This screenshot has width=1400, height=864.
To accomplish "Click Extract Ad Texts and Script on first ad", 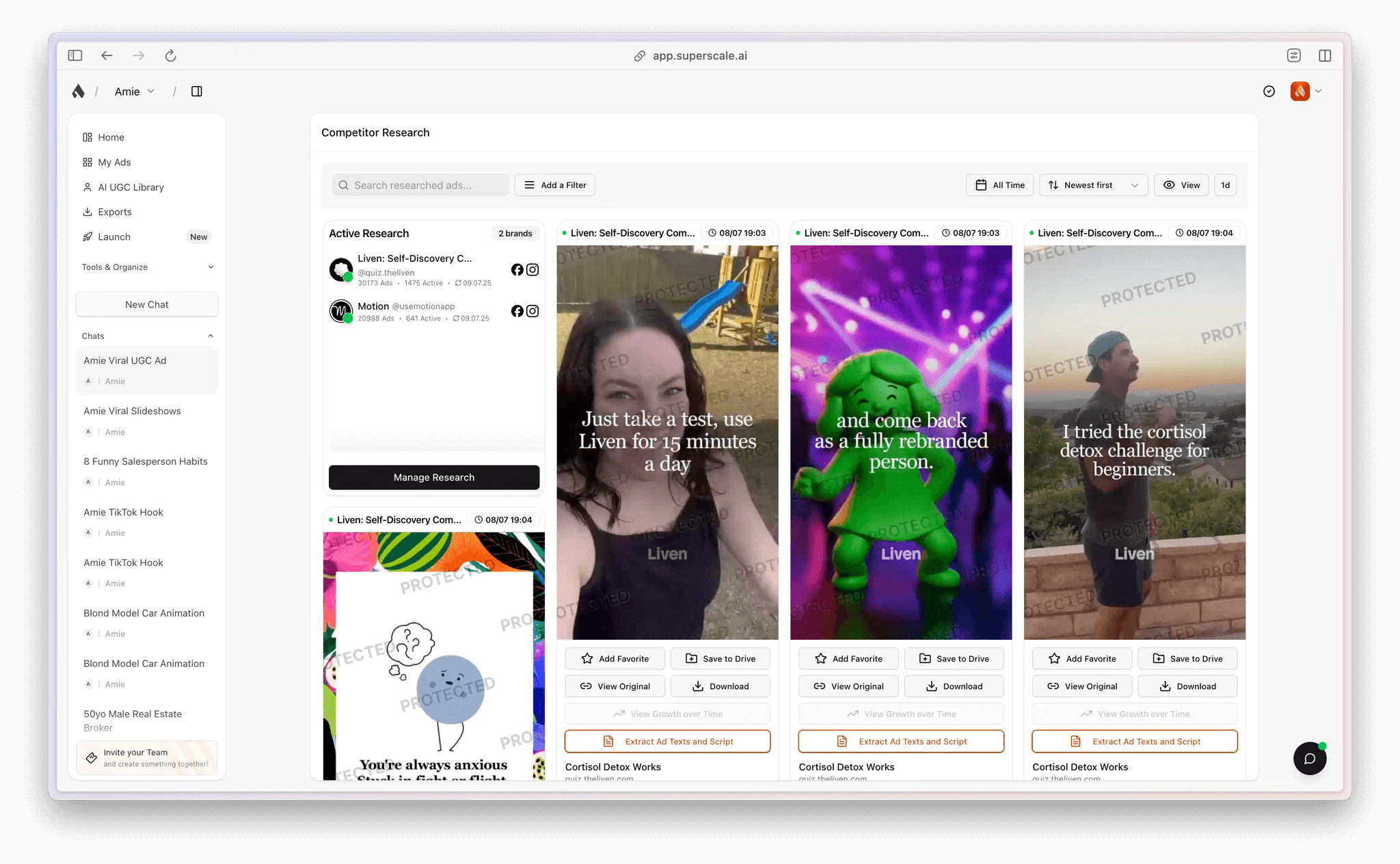I will 667,742.
